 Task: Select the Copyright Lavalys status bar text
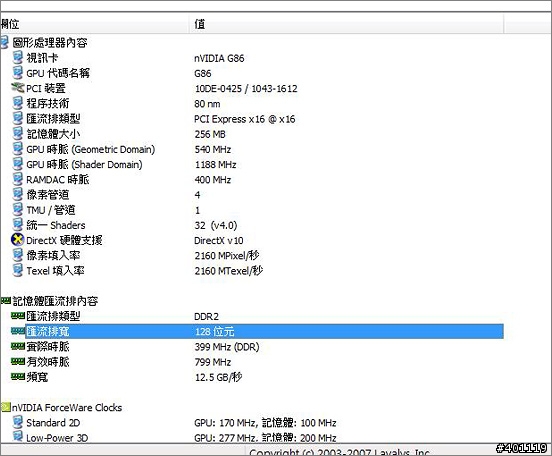pyautogui.click(x=339, y=452)
